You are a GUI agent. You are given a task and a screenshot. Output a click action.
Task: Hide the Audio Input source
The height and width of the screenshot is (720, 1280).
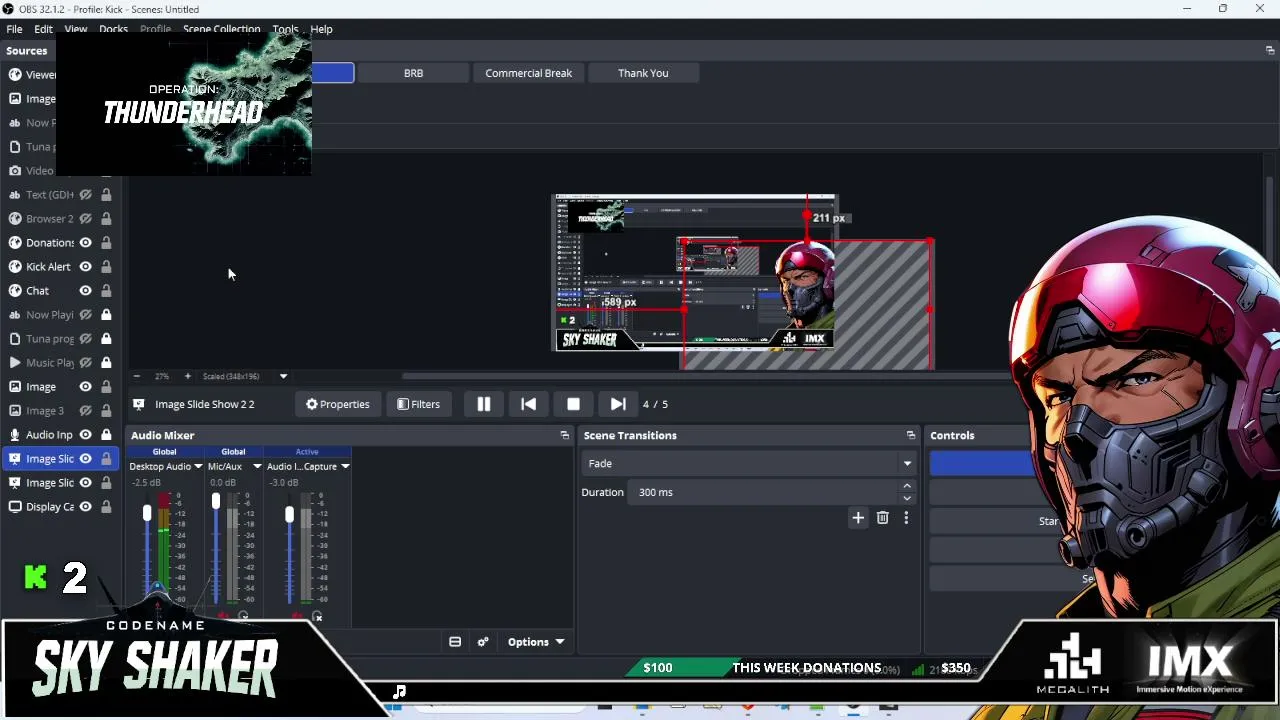(86, 435)
